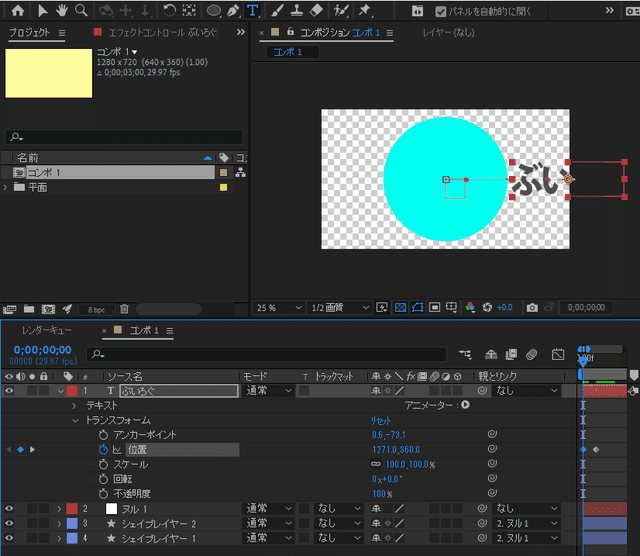
Task: Toggle transparency grid in viewer
Action: point(400,307)
